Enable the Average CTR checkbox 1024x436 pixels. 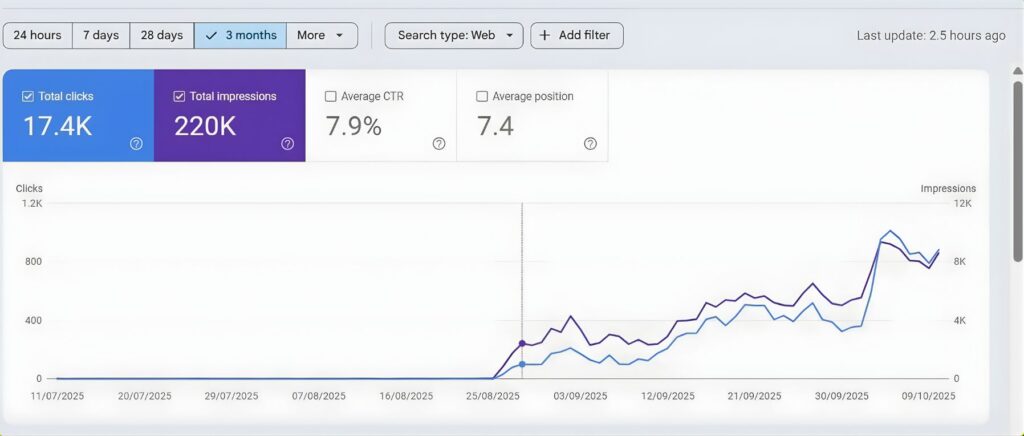pyautogui.click(x=330, y=97)
